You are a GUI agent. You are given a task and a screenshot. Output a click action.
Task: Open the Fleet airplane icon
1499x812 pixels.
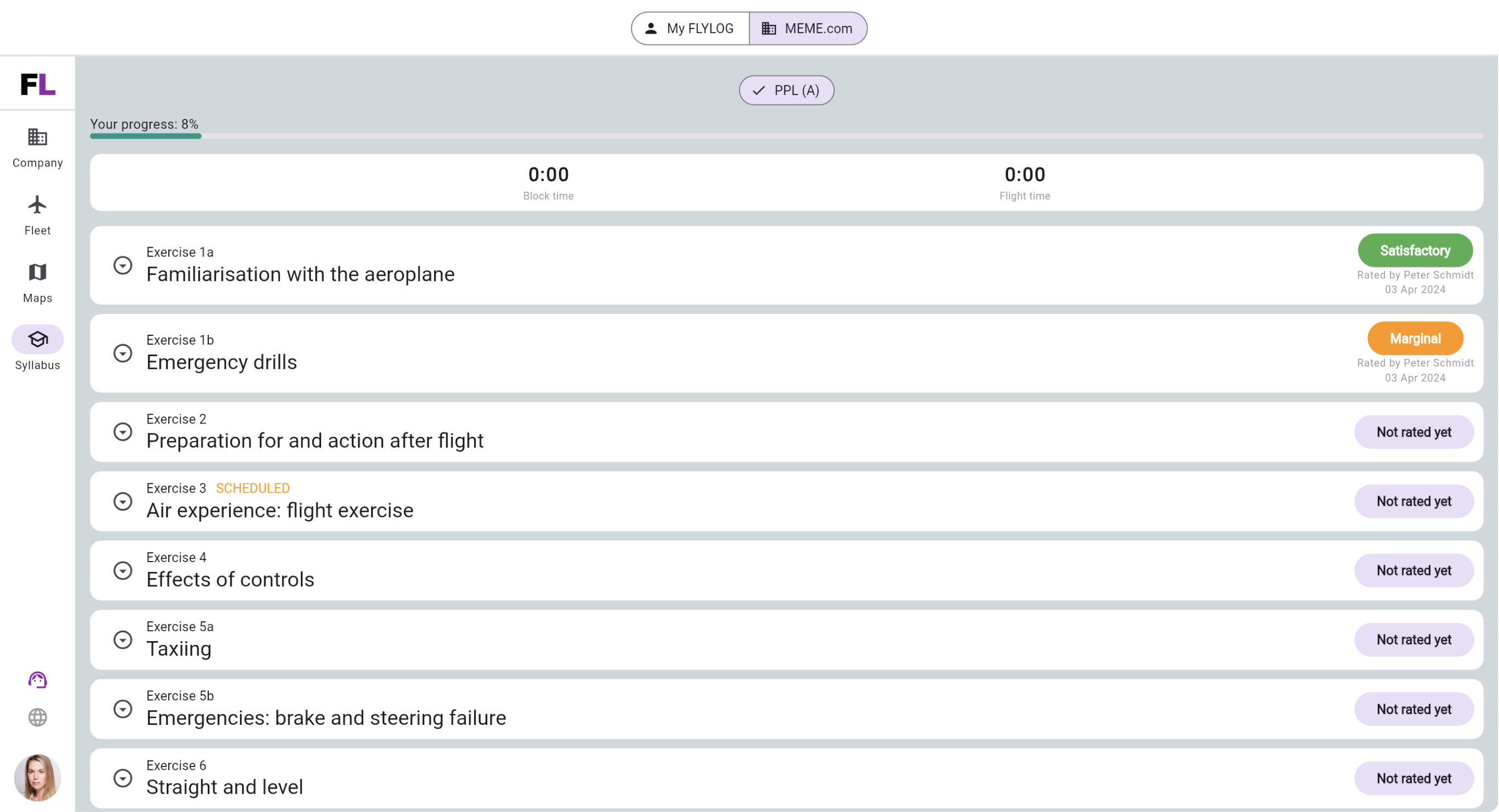coord(37,205)
